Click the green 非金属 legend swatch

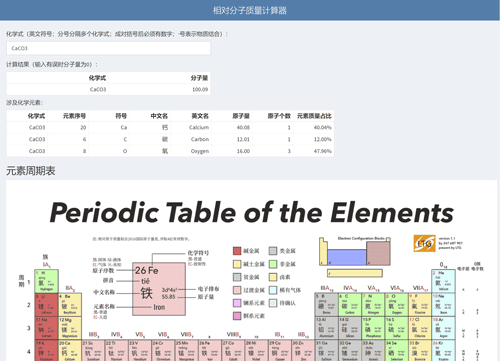273,264
